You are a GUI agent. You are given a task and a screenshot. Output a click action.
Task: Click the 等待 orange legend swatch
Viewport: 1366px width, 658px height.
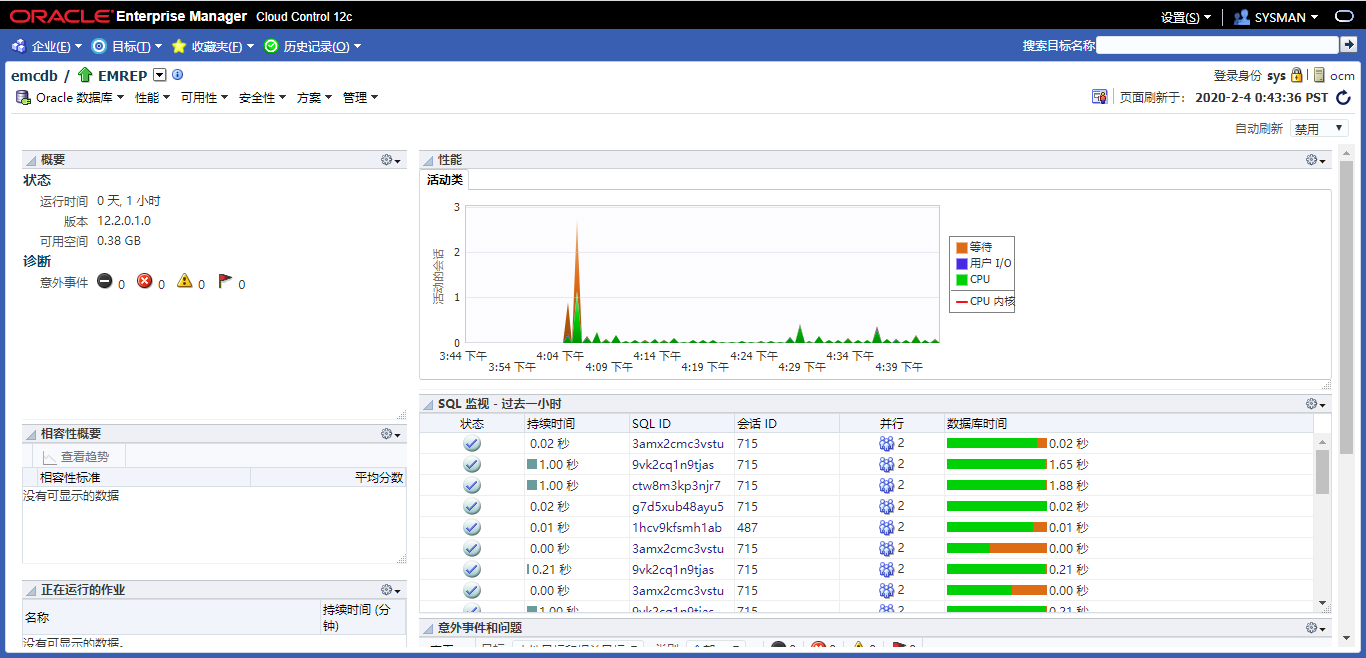(961, 247)
